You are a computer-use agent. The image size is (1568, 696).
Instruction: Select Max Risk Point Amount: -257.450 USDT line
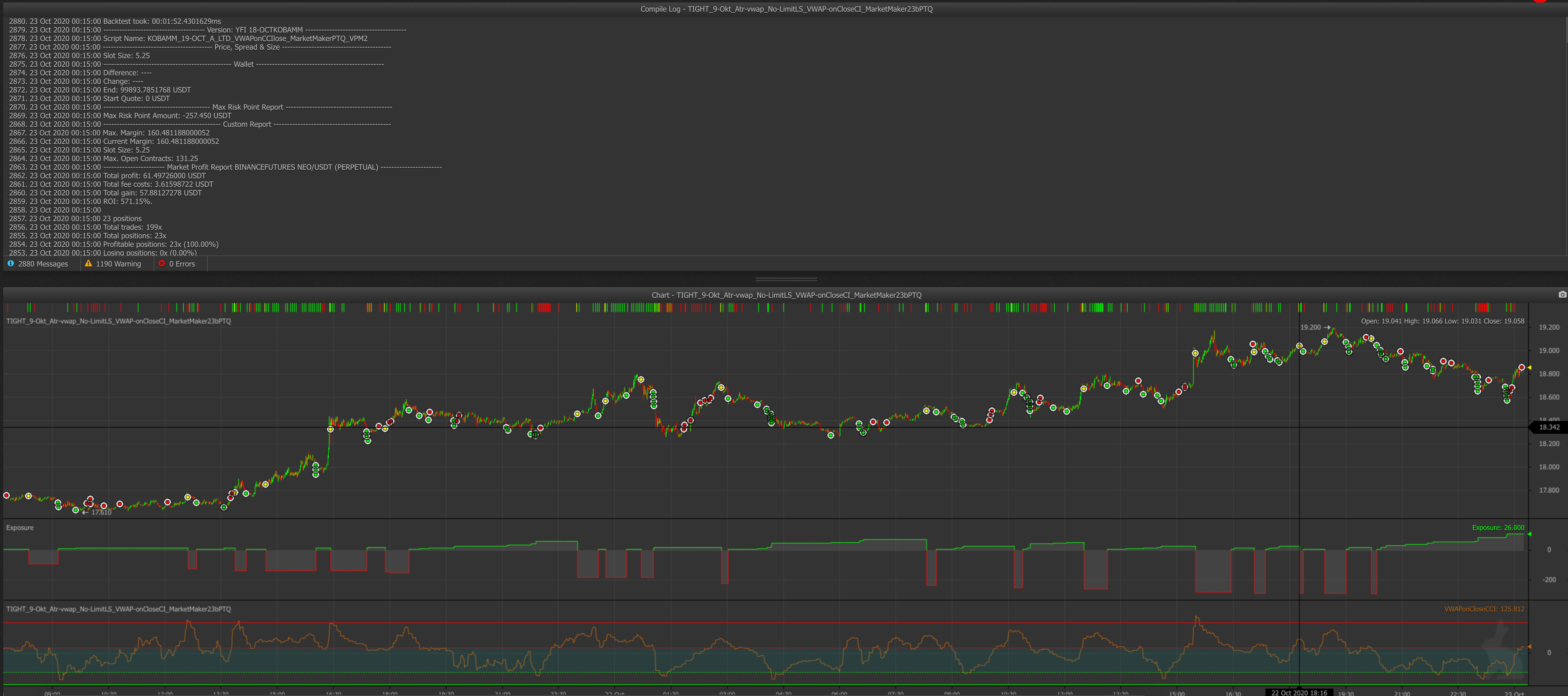tap(120, 116)
